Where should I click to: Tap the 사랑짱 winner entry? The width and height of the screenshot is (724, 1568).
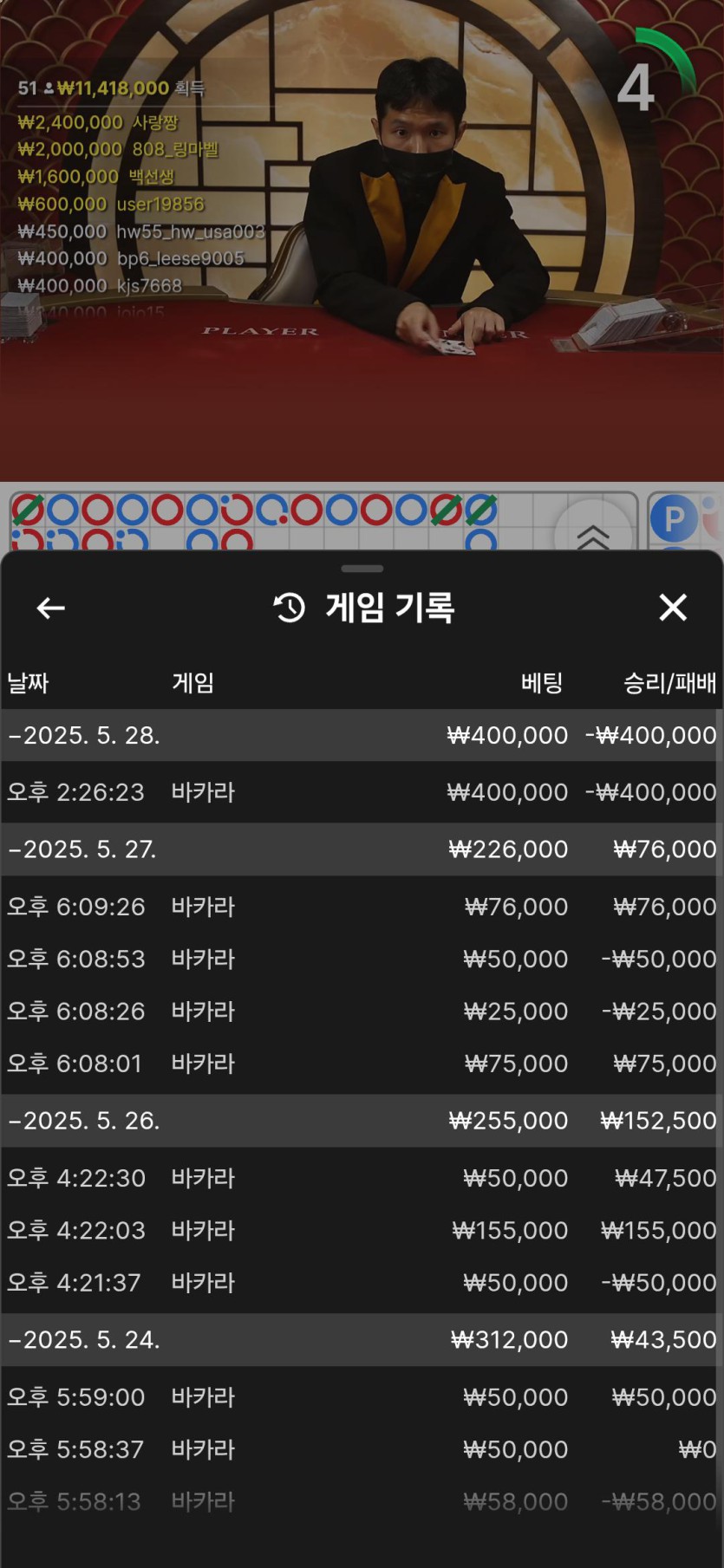(97, 122)
